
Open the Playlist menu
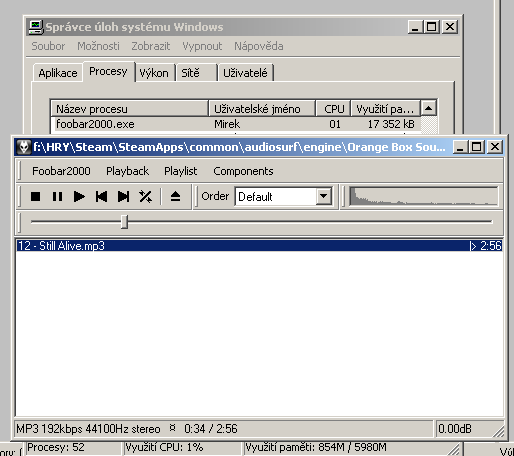click(x=181, y=171)
